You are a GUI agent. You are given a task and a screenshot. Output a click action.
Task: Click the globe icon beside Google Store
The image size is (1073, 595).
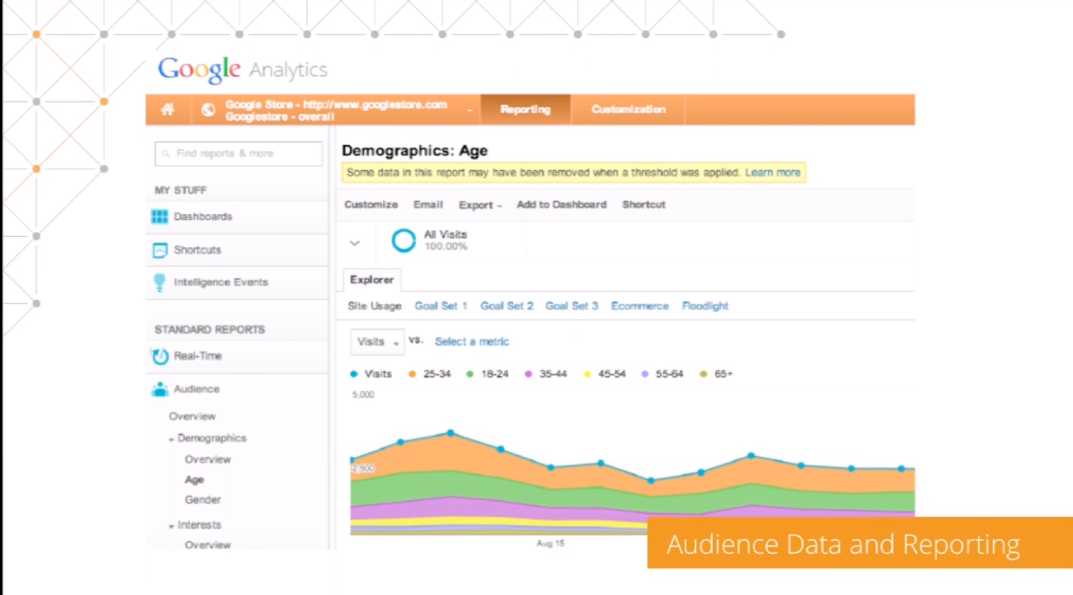coord(208,110)
